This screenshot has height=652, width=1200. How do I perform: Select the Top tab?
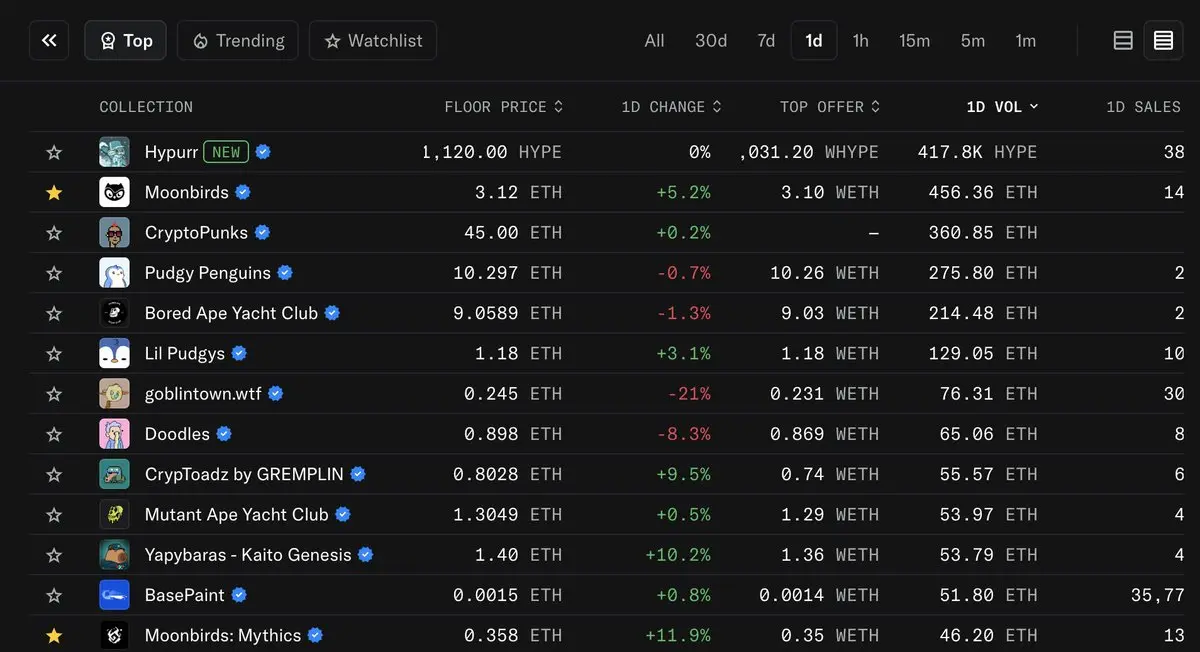(x=125, y=41)
